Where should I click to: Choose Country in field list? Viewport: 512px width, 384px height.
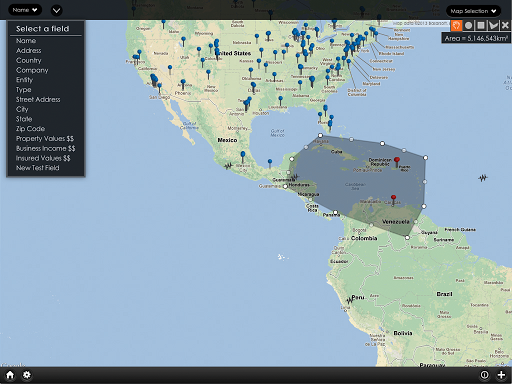coord(29,60)
